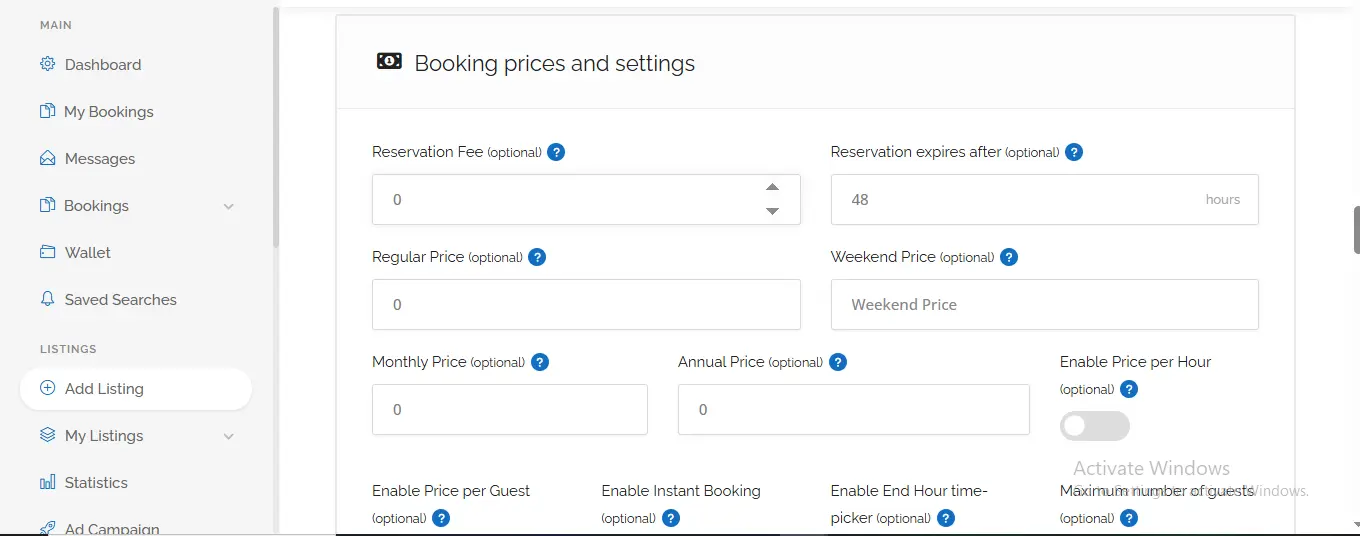Image resolution: width=1360 pixels, height=536 pixels.
Task: Click help icon beside Reservation expires after
Action: tap(1074, 152)
